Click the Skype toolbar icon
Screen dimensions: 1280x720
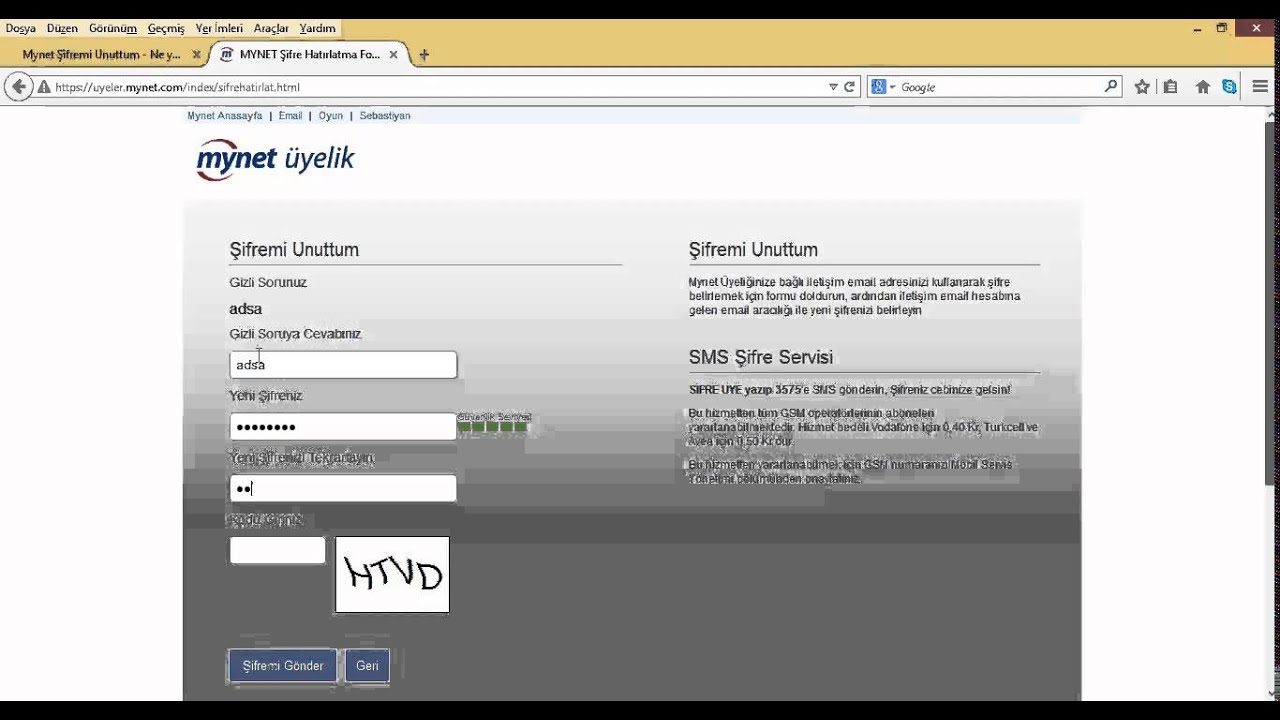coord(1229,87)
